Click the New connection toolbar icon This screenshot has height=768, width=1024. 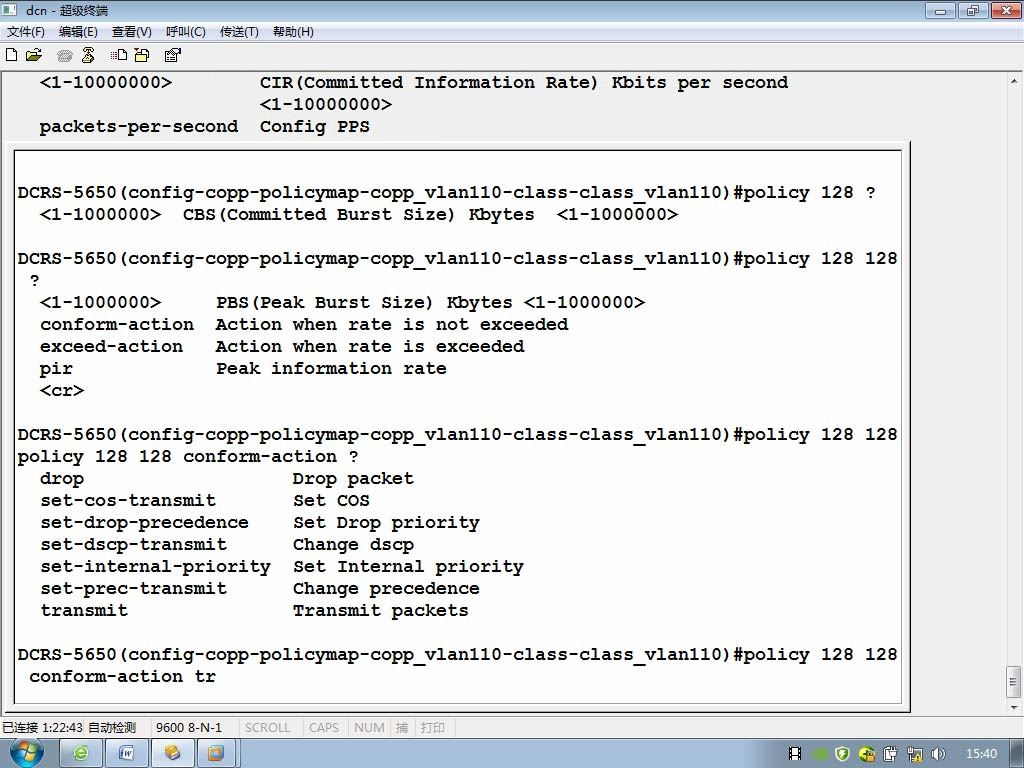(11, 55)
